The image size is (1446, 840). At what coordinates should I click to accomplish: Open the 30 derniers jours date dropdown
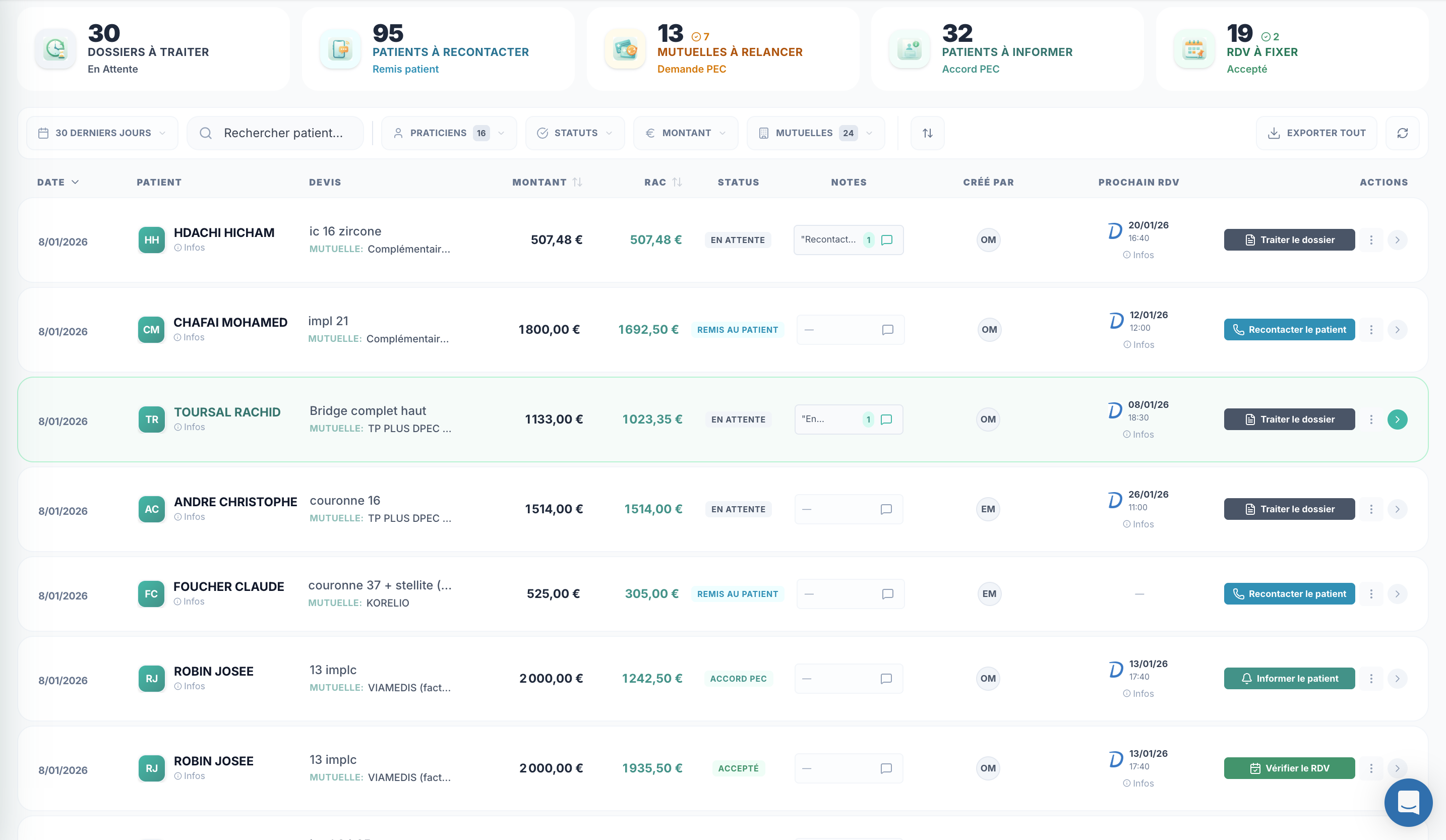coord(102,133)
